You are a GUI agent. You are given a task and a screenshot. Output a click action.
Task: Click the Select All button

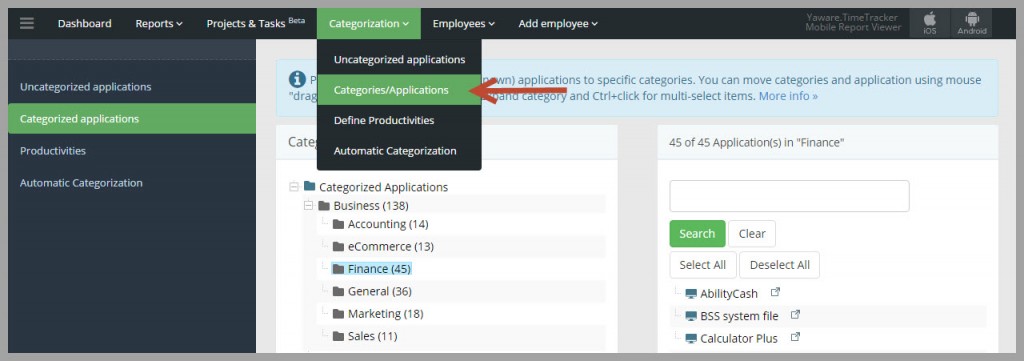(x=702, y=265)
